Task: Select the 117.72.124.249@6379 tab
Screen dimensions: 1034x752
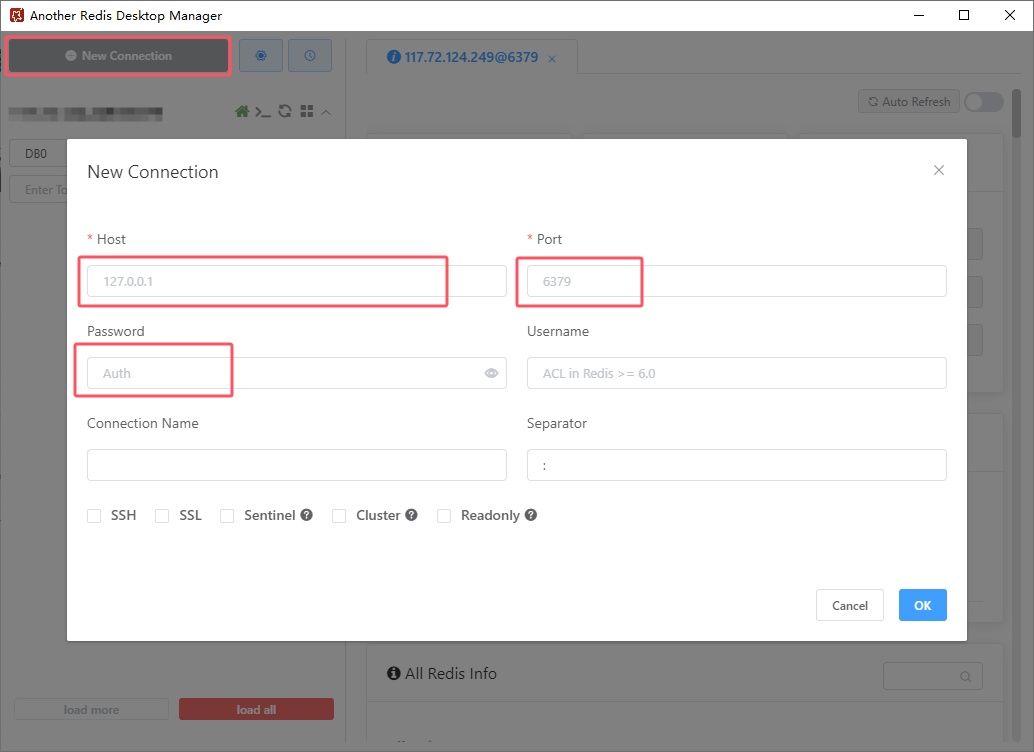Action: (x=470, y=57)
